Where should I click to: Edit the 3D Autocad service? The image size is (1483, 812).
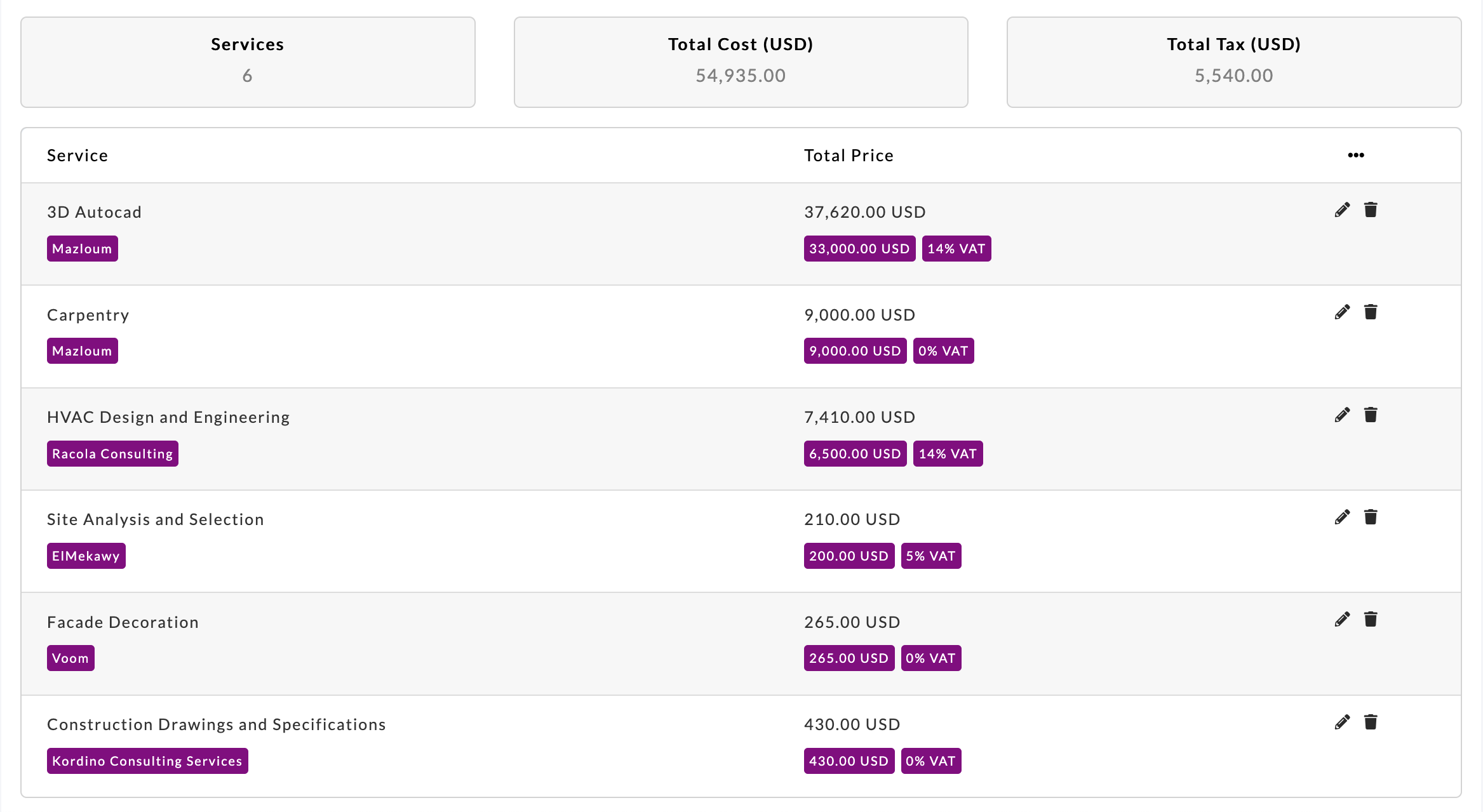(x=1342, y=210)
